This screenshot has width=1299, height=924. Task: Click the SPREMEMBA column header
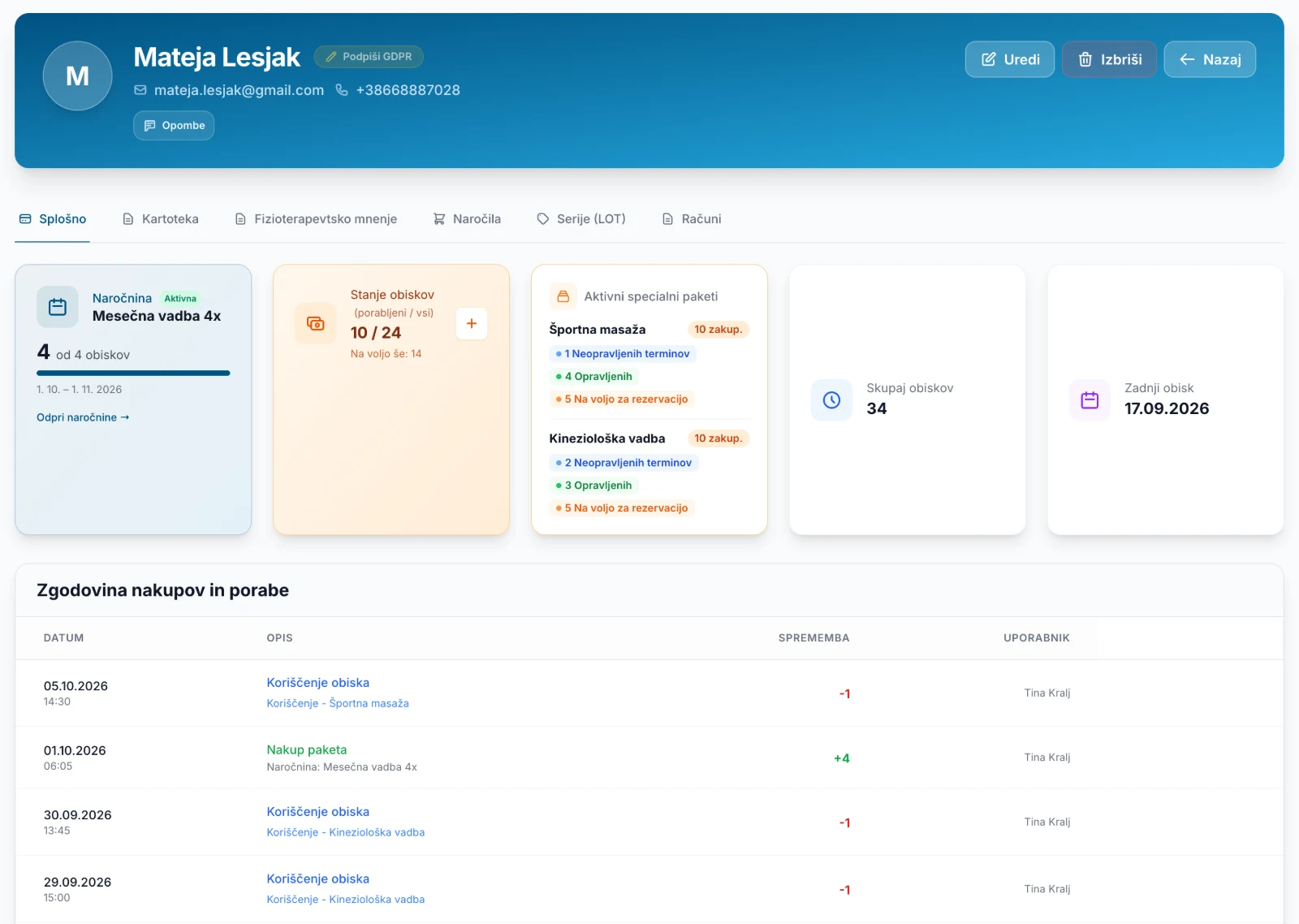[813, 638]
